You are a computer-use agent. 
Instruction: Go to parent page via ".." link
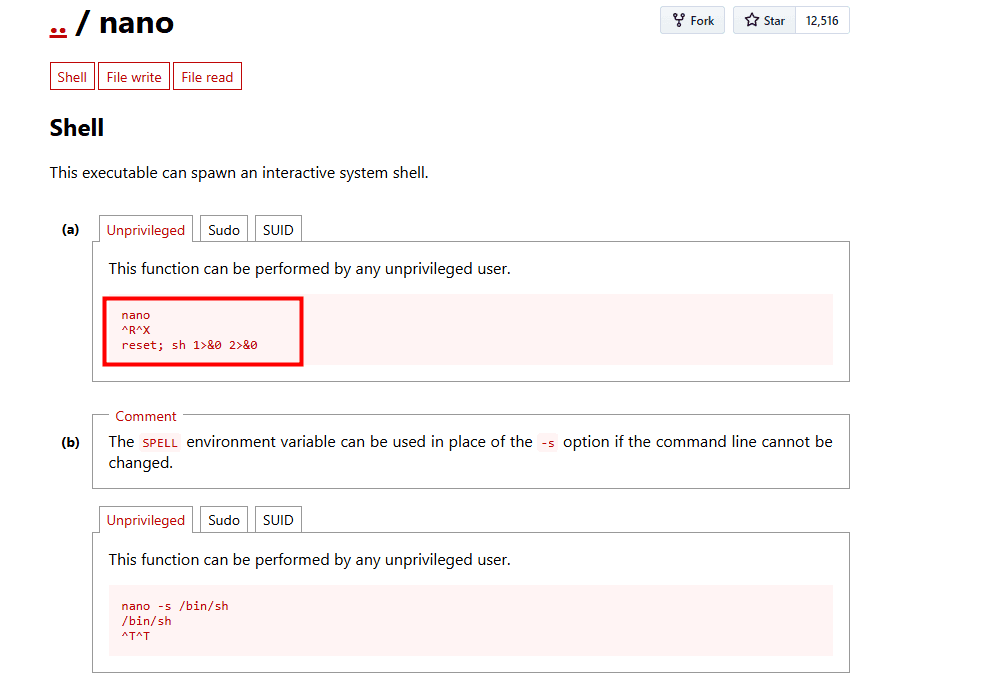point(58,22)
